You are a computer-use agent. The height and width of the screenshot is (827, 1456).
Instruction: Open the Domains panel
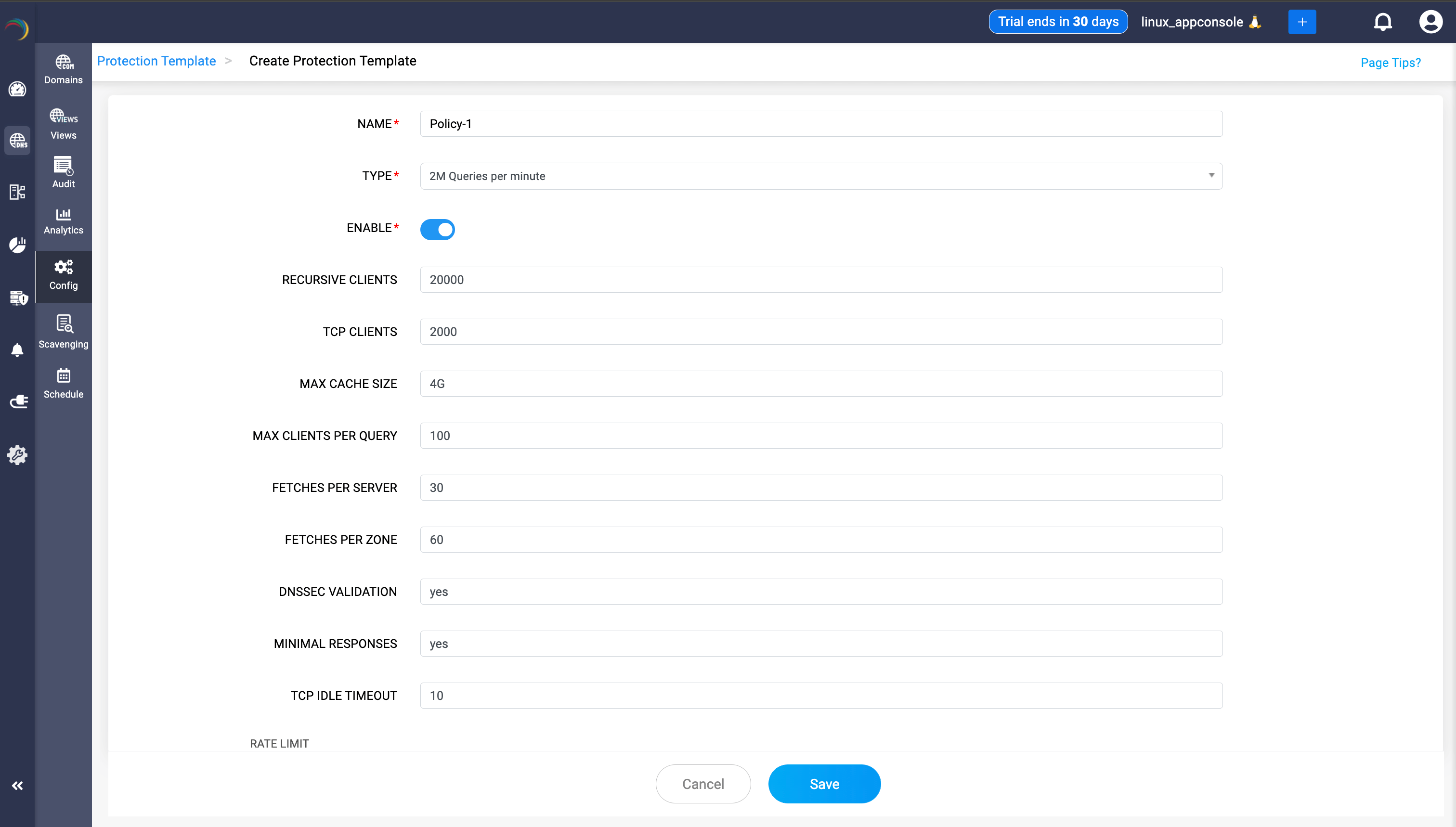(x=63, y=68)
